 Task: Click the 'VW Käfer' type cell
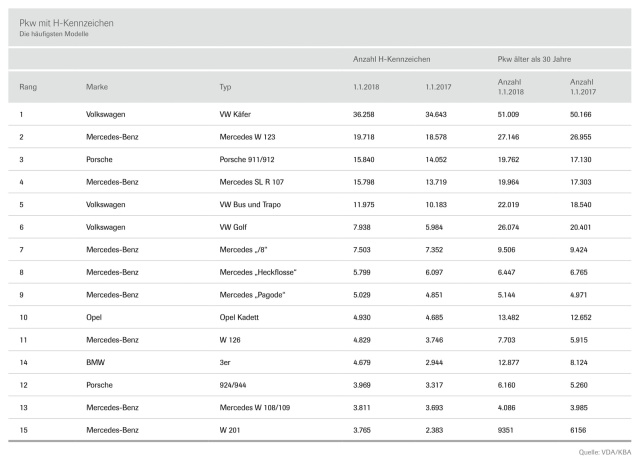(x=236, y=115)
